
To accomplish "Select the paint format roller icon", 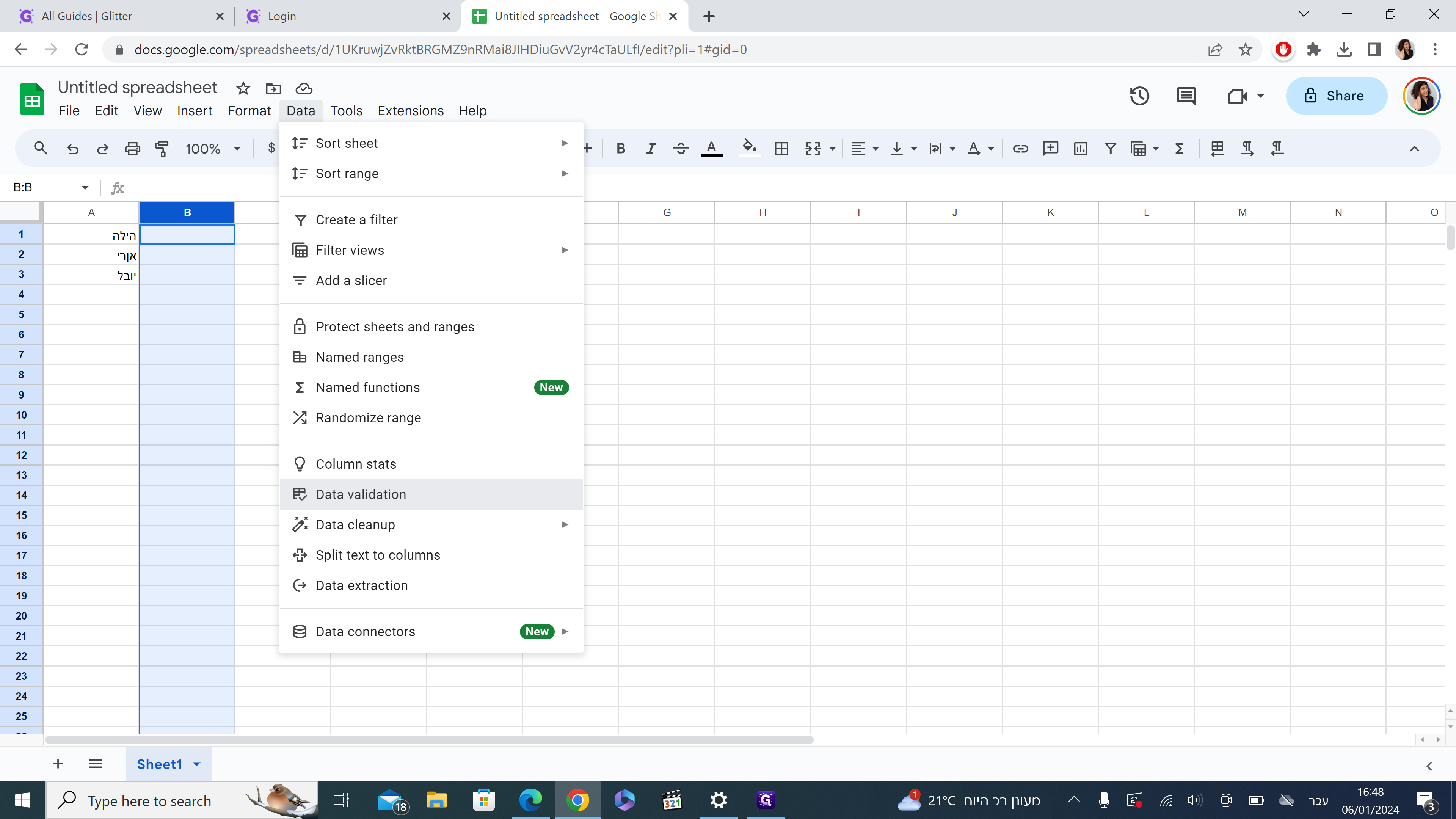I will pyautogui.click(x=162, y=149).
